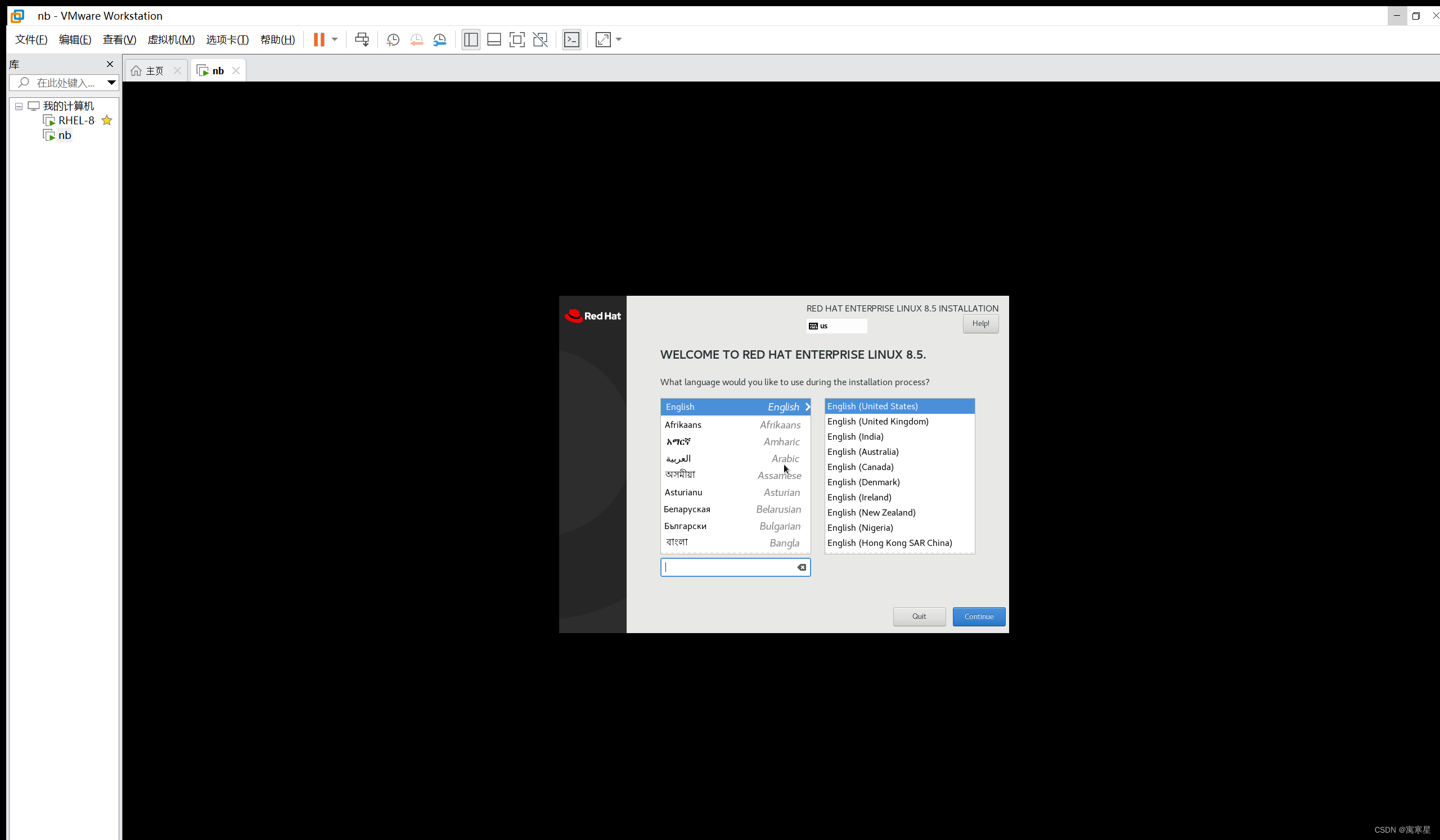Click the VMware Workstation app icon
Screen dimensions: 1440x840
(x=17, y=16)
